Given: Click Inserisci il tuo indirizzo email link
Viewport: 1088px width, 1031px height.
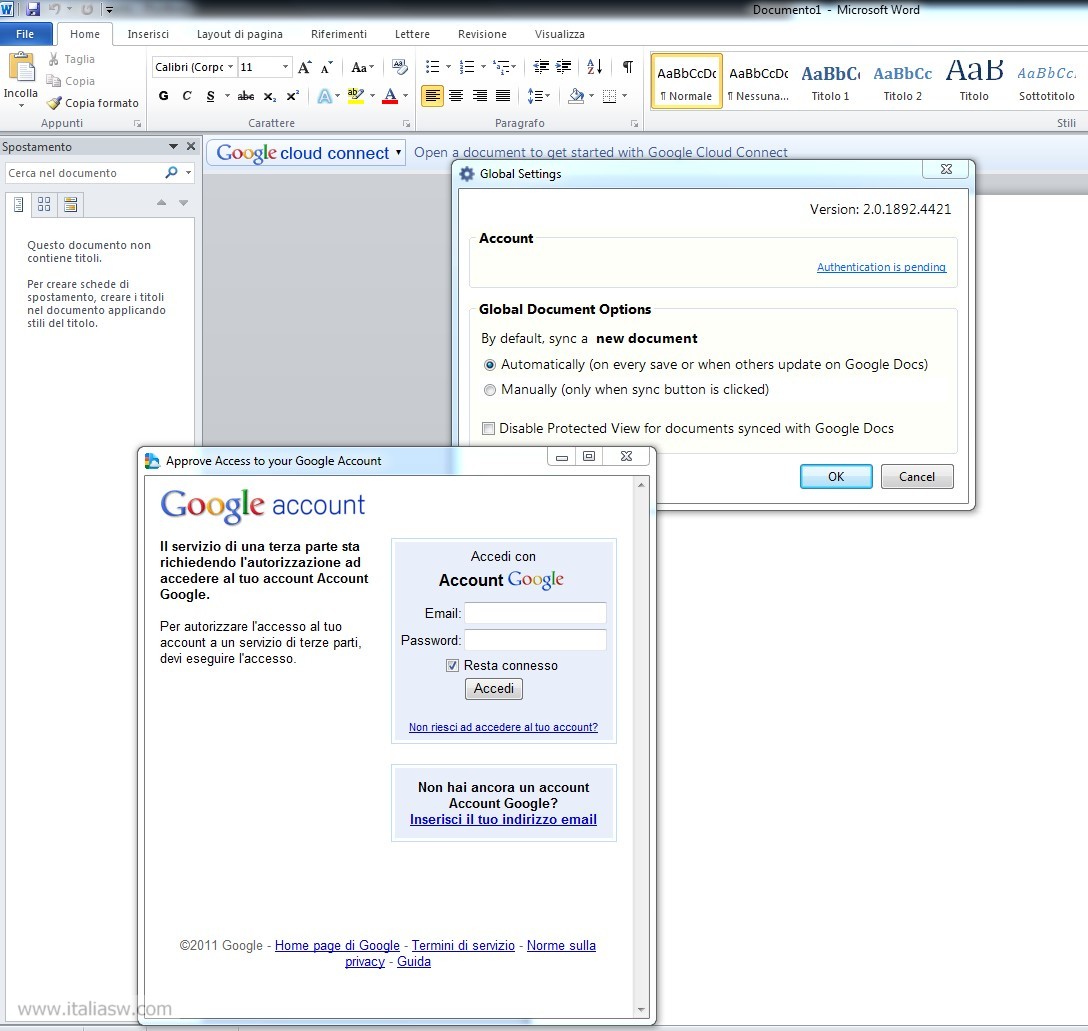Looking at the screenshot, I should (x=503, y=819).
